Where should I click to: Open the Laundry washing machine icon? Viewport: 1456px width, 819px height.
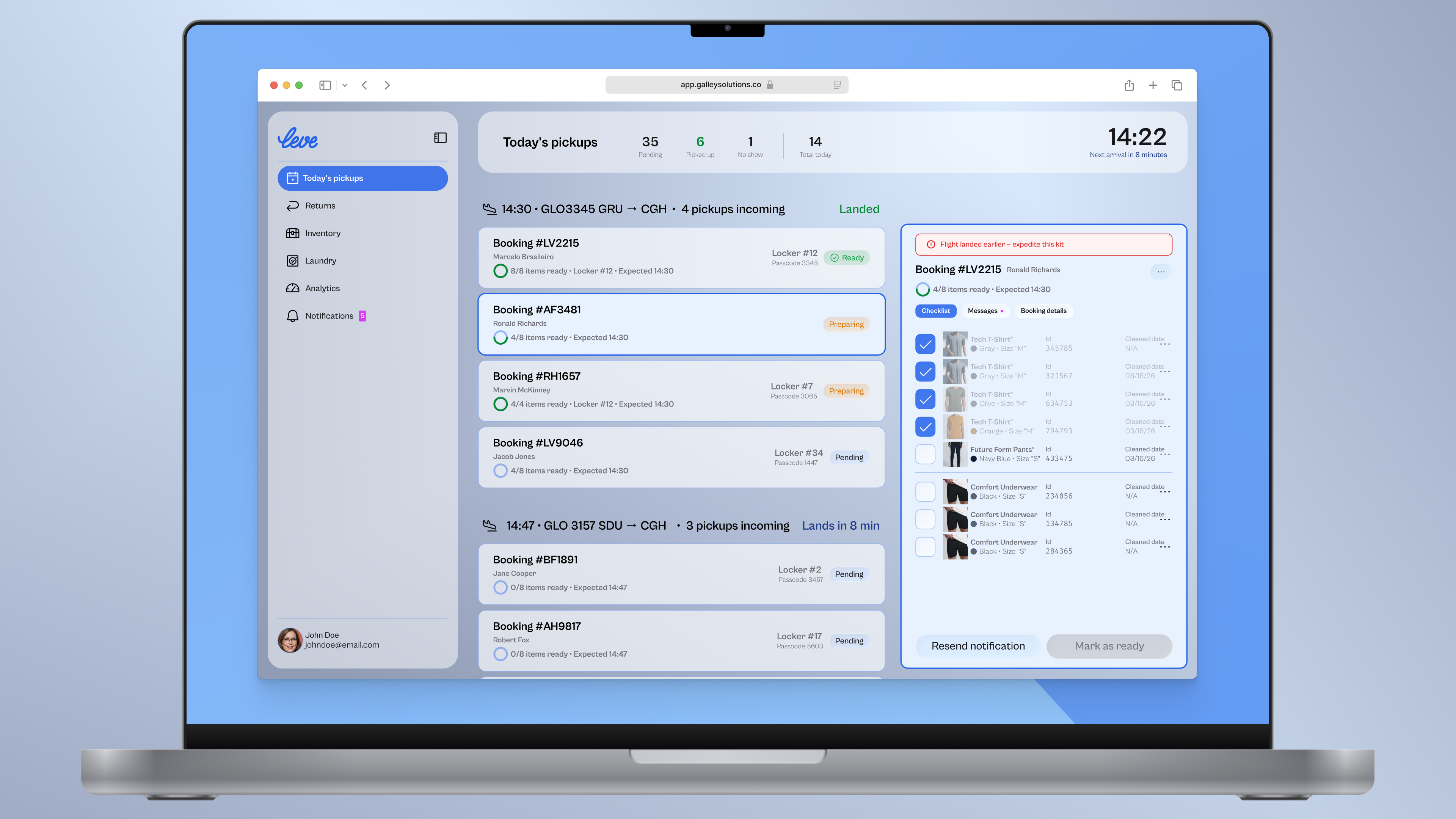pyautogui.click(x=292, y=260)
